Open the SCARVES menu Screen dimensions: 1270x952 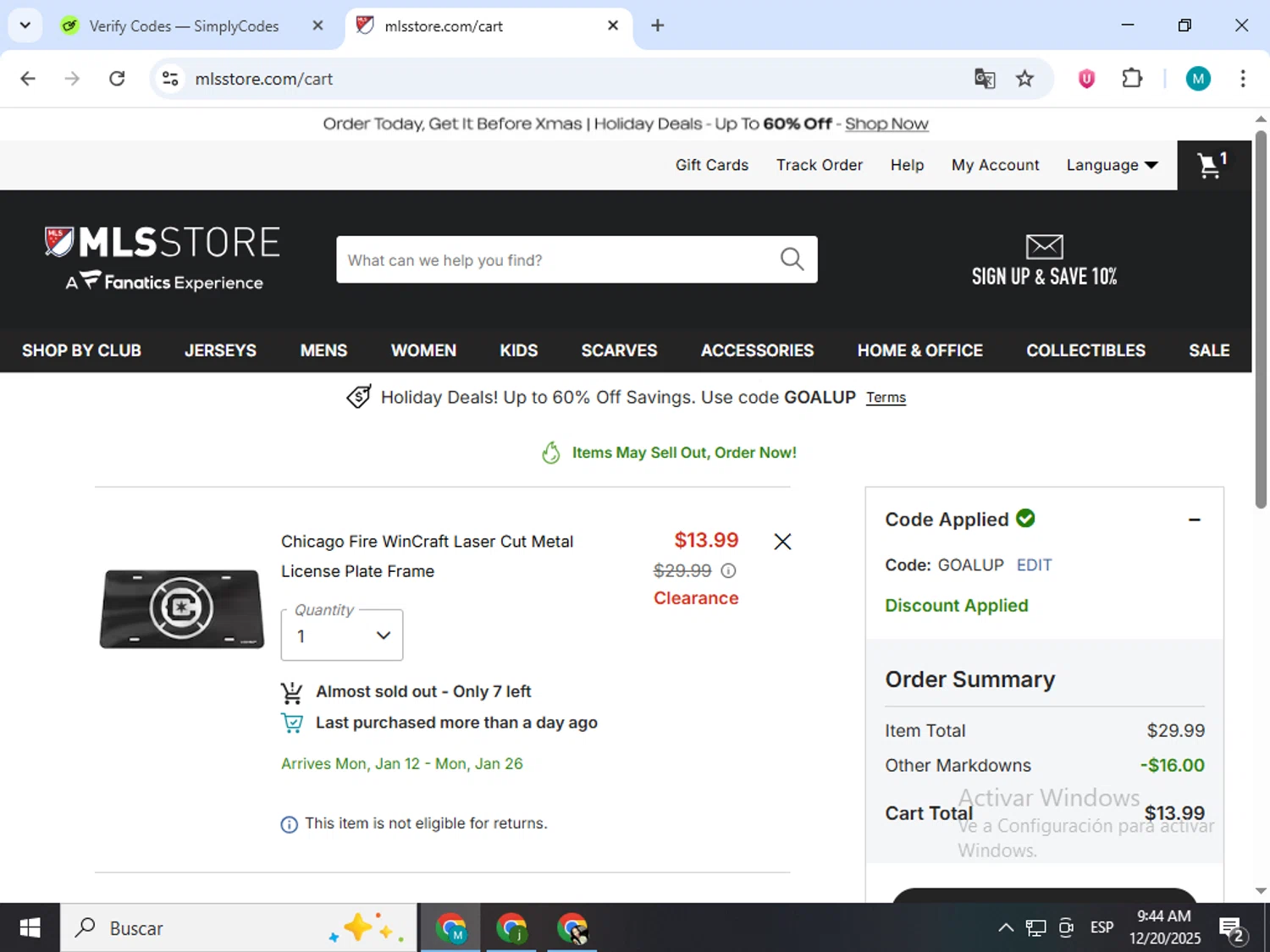[x=619, y=350]
